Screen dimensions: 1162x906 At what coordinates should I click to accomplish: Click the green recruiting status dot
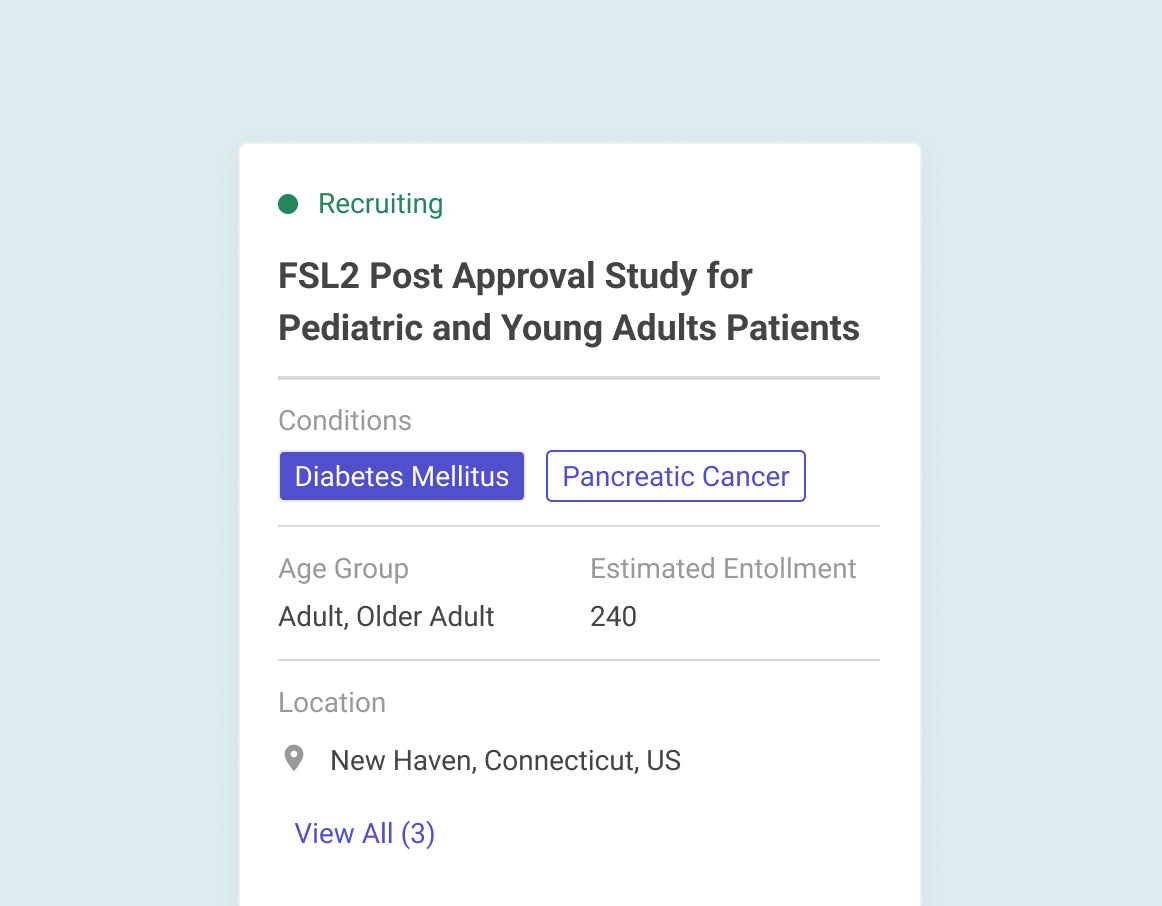[x=288, y=204]
